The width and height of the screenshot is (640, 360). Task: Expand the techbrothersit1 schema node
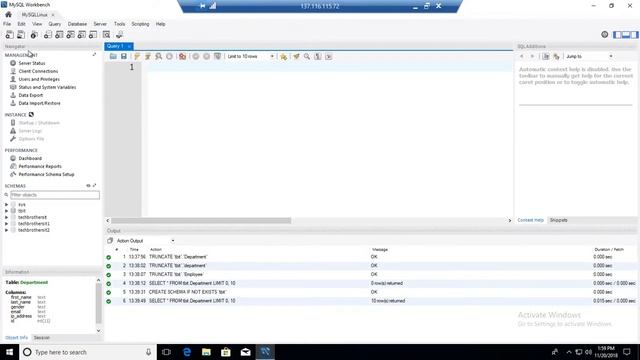(7, 224)
